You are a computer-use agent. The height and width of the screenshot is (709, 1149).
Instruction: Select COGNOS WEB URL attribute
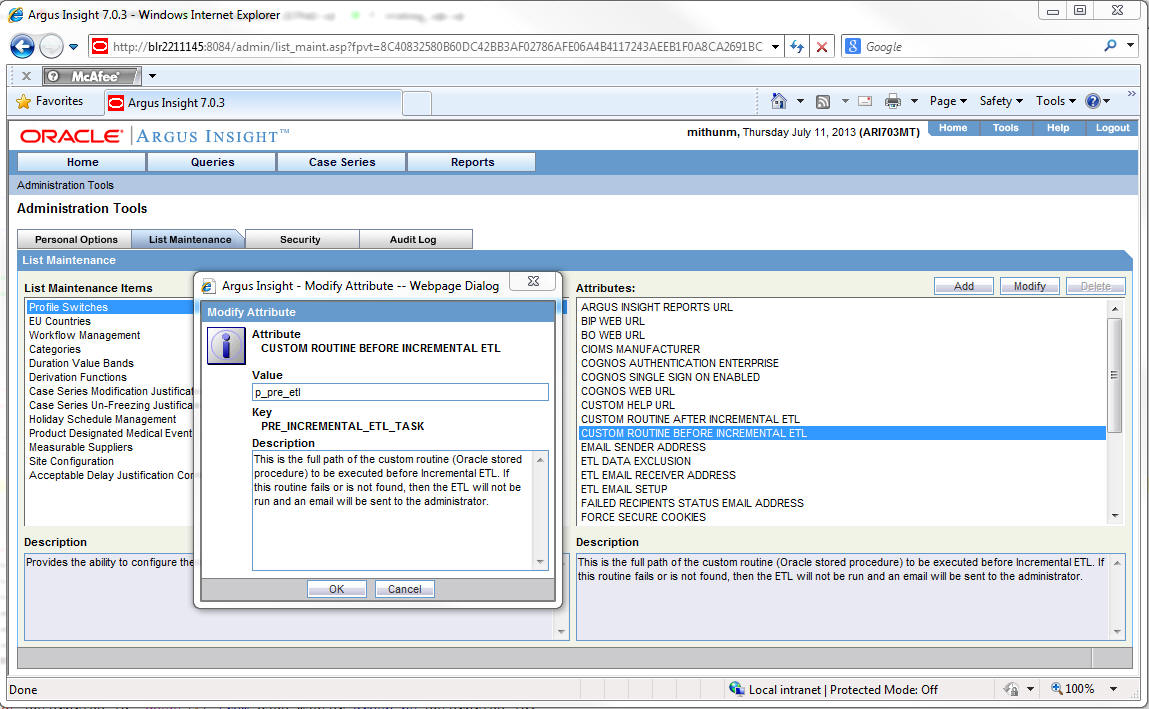627,391
